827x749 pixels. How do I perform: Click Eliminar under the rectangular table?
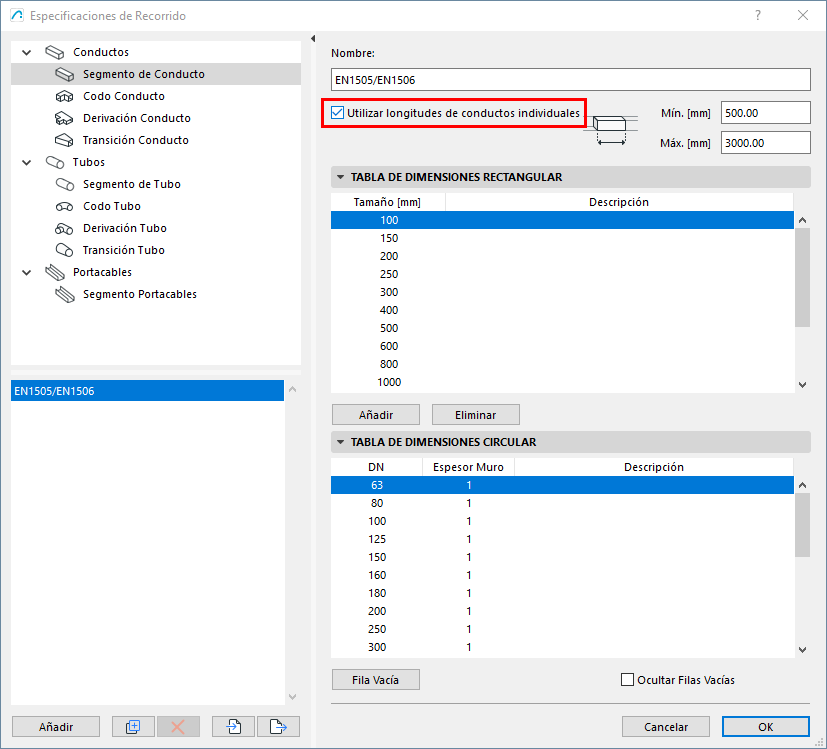click(x=476, y=415)
